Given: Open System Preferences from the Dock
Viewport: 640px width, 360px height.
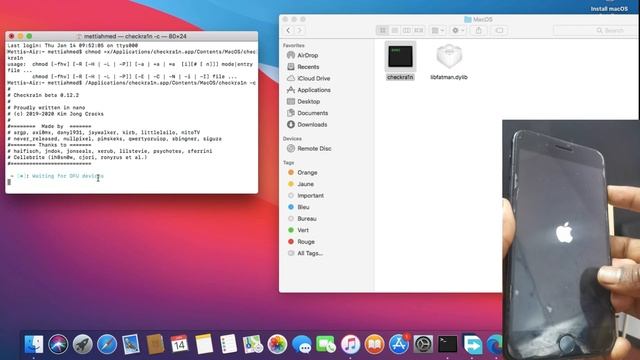Looking at the screenshot, I should 423,344.
